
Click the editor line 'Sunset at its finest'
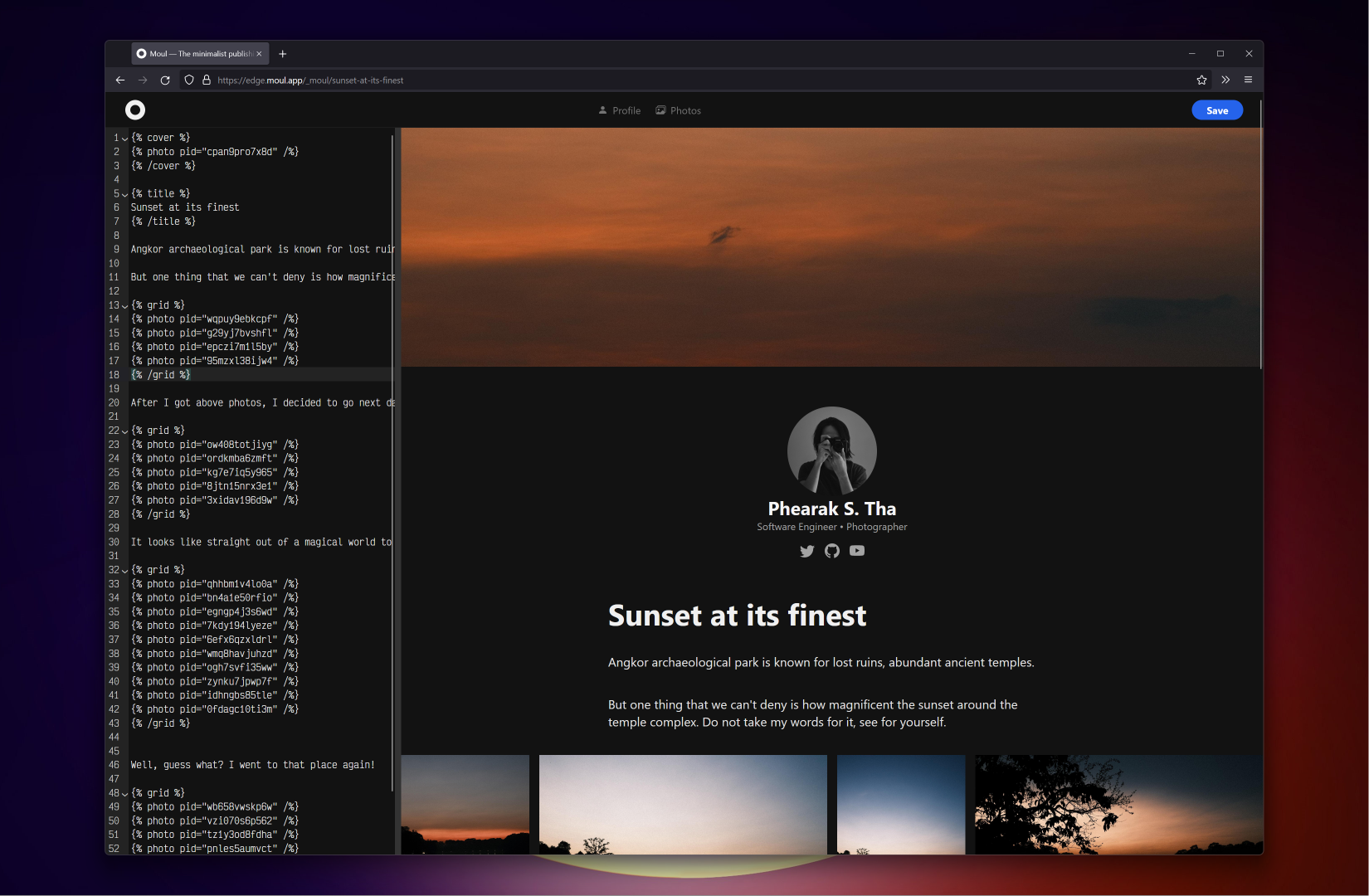pos(185,207)
